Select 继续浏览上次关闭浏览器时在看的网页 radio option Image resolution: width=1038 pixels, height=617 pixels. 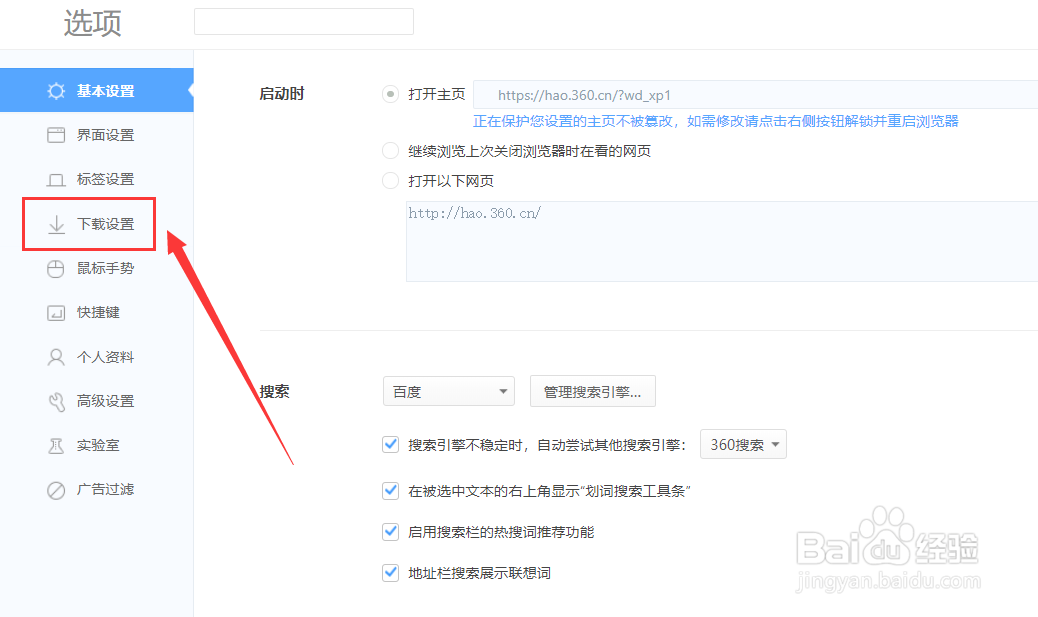click(391, 151)
